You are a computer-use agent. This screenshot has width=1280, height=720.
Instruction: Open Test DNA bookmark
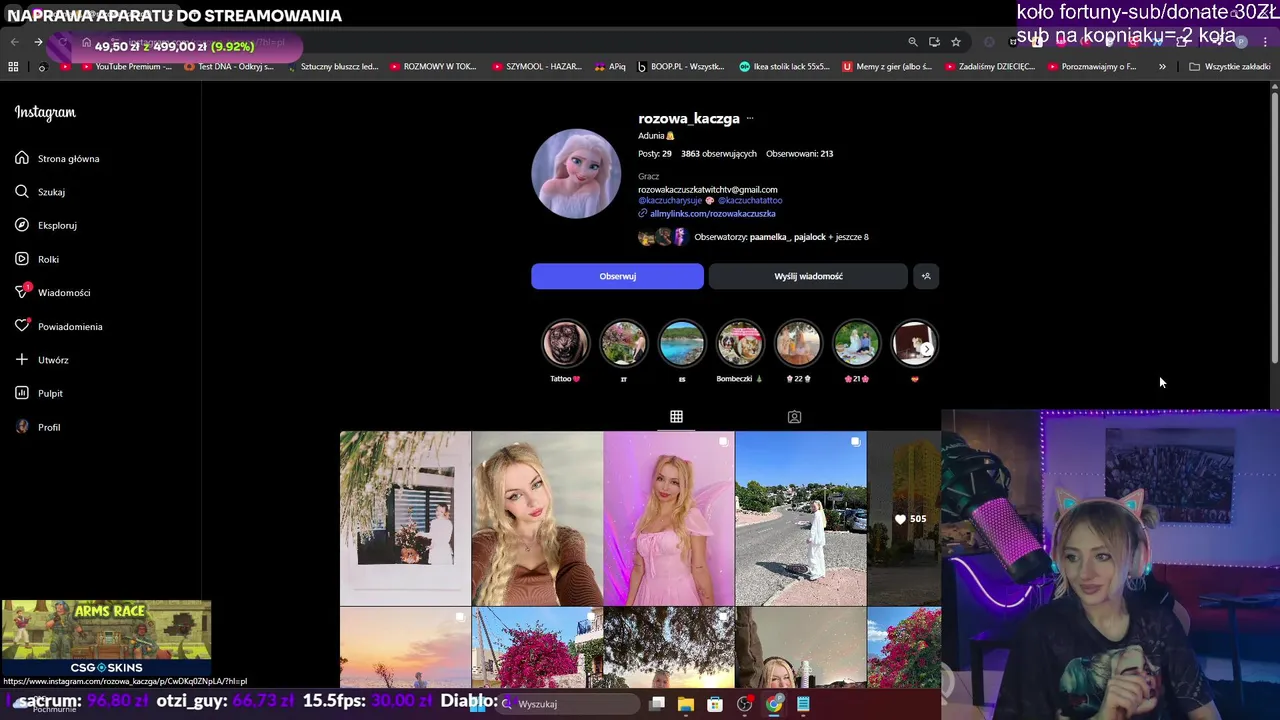[229, 67]
